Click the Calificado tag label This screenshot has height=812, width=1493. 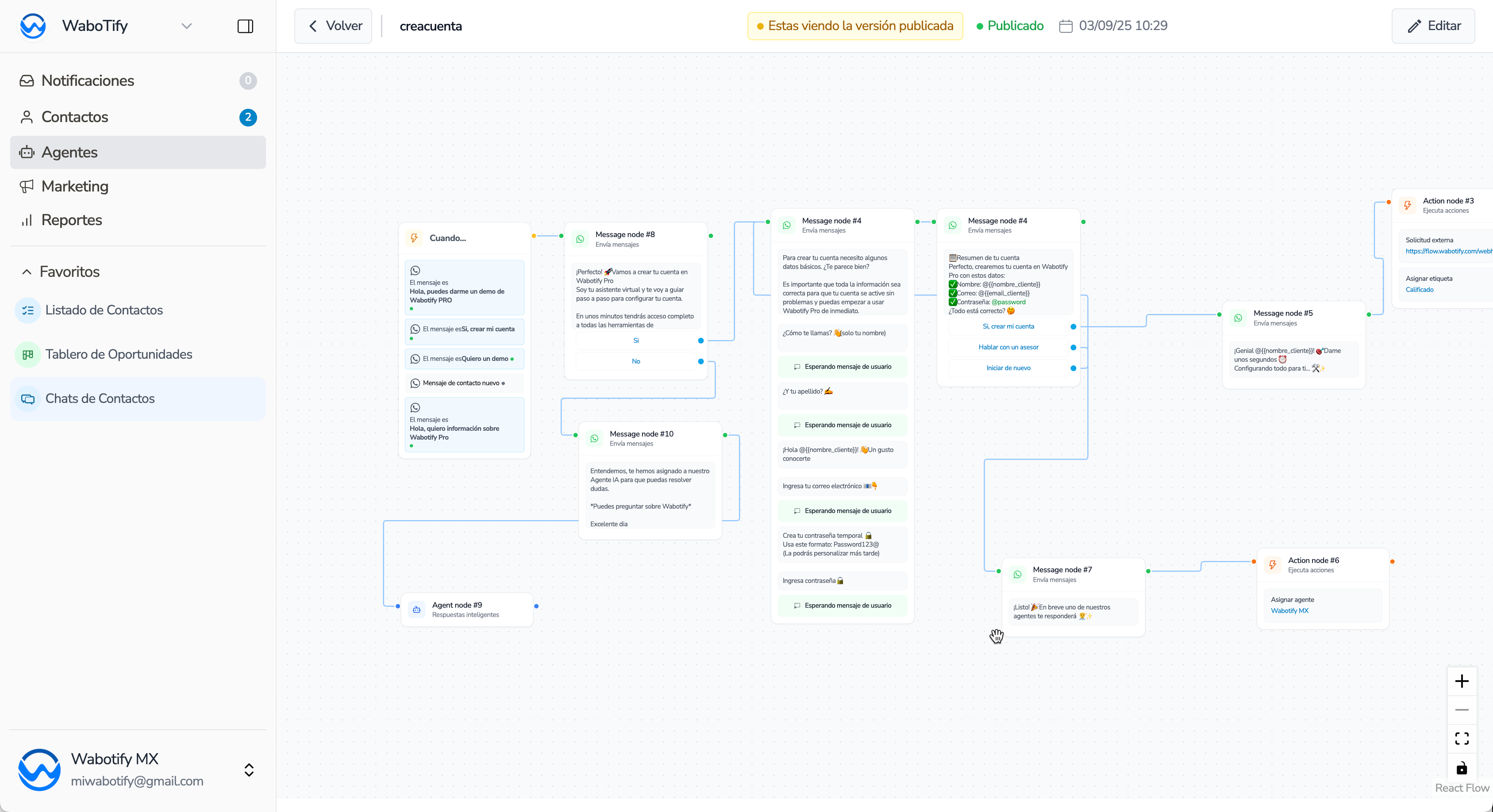(1420, 290)
